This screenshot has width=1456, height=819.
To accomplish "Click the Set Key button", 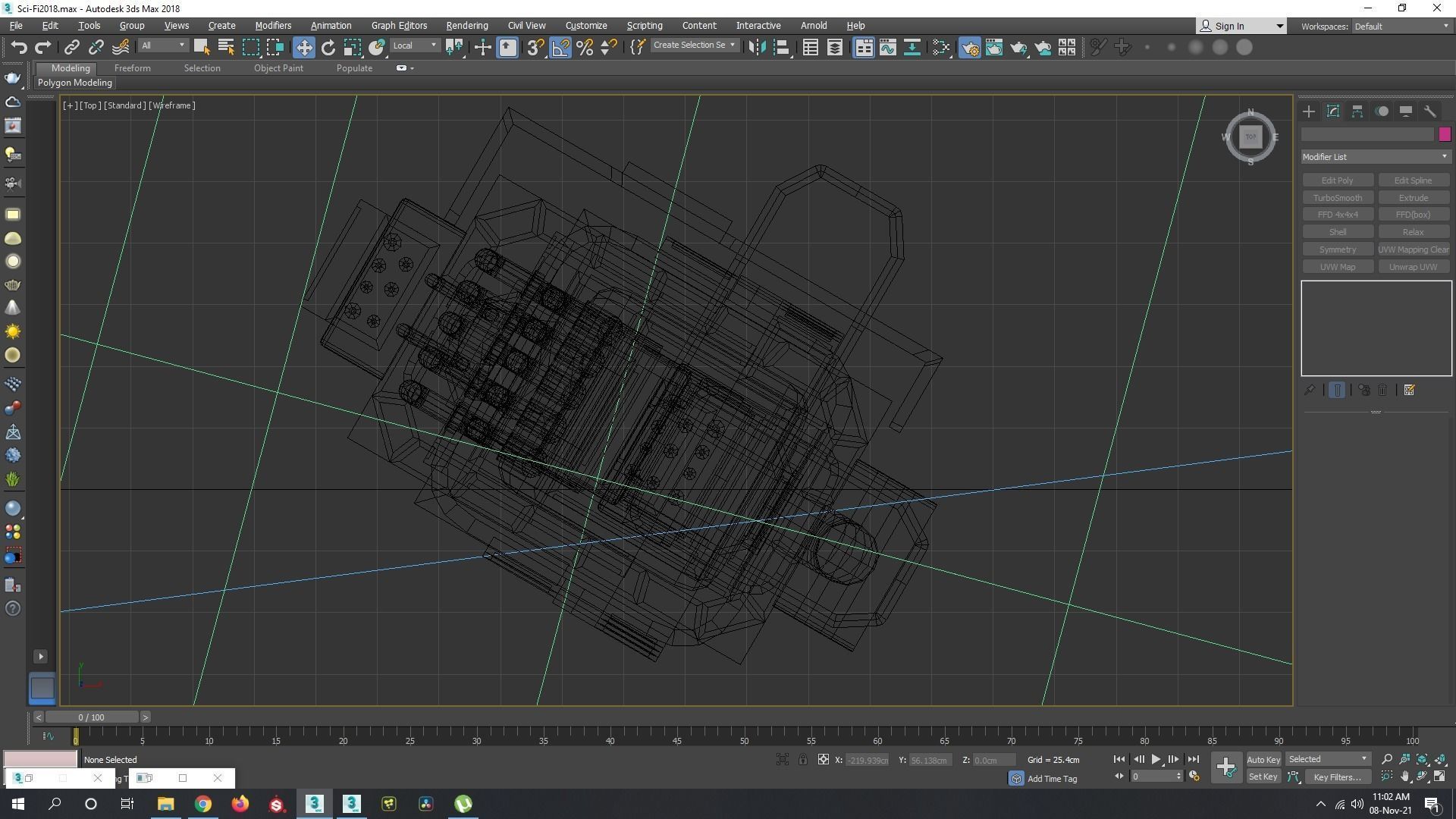I will [x=1263, y=777].
